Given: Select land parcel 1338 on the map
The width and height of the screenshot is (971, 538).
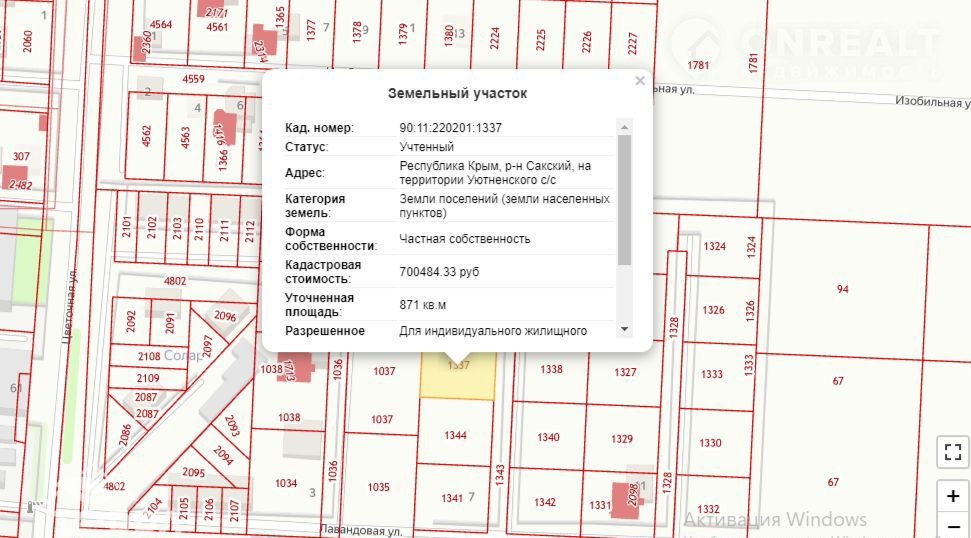Looking at the screenshot, I should pos(550,370).
